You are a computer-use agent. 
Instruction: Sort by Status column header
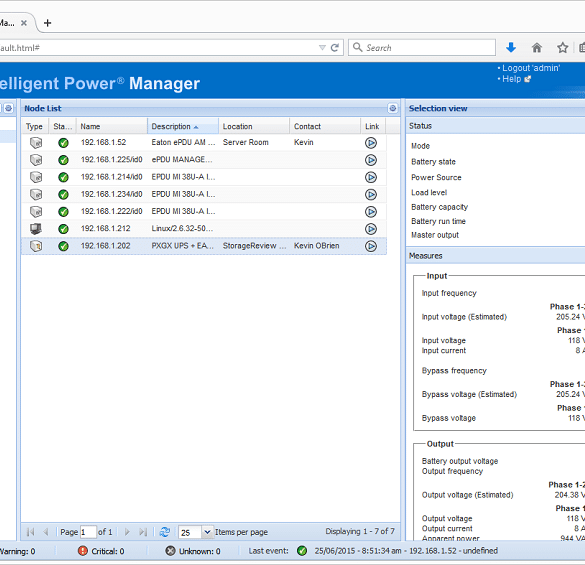(63, 126)
